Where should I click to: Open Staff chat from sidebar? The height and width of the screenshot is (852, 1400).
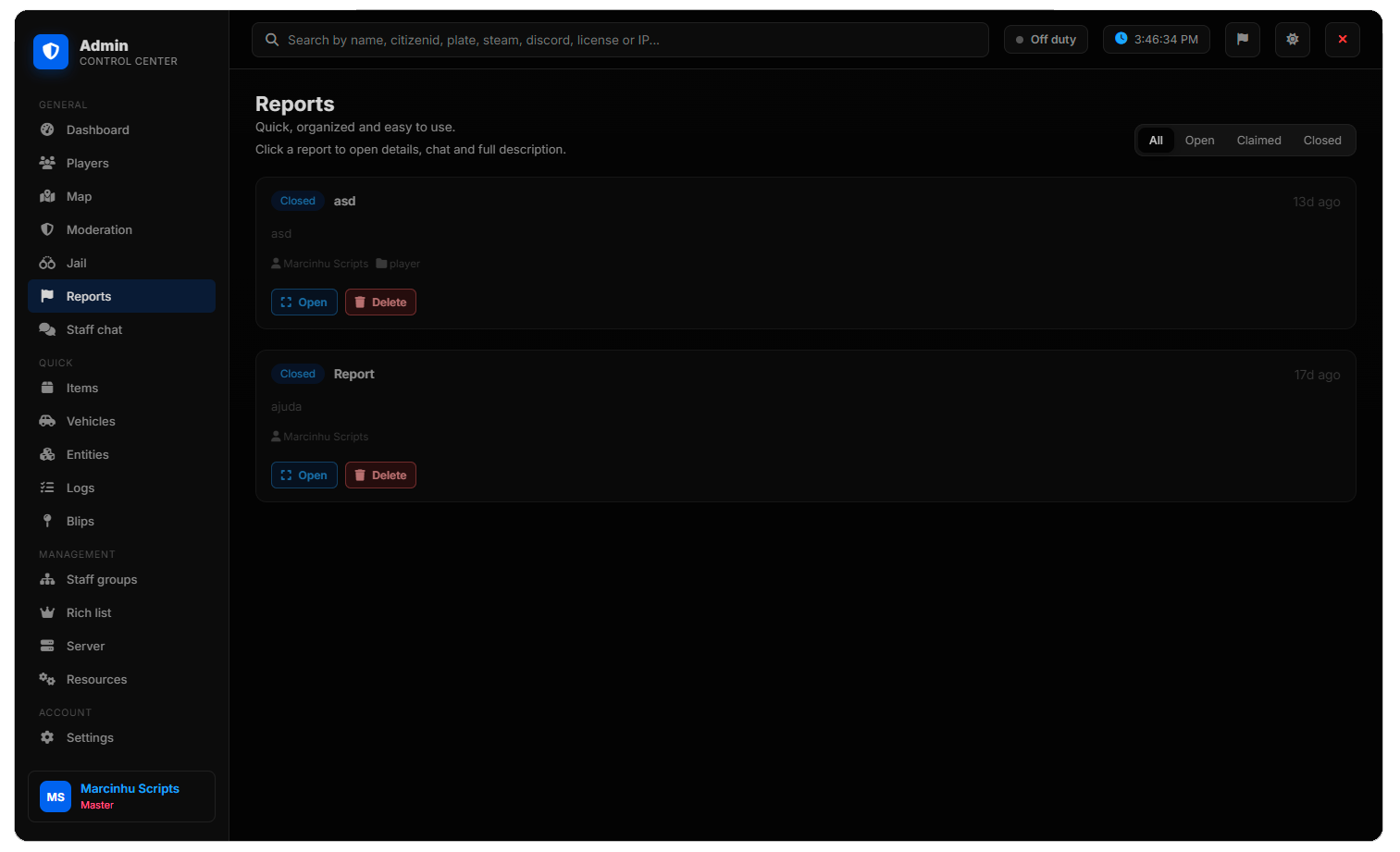(121, 329)
